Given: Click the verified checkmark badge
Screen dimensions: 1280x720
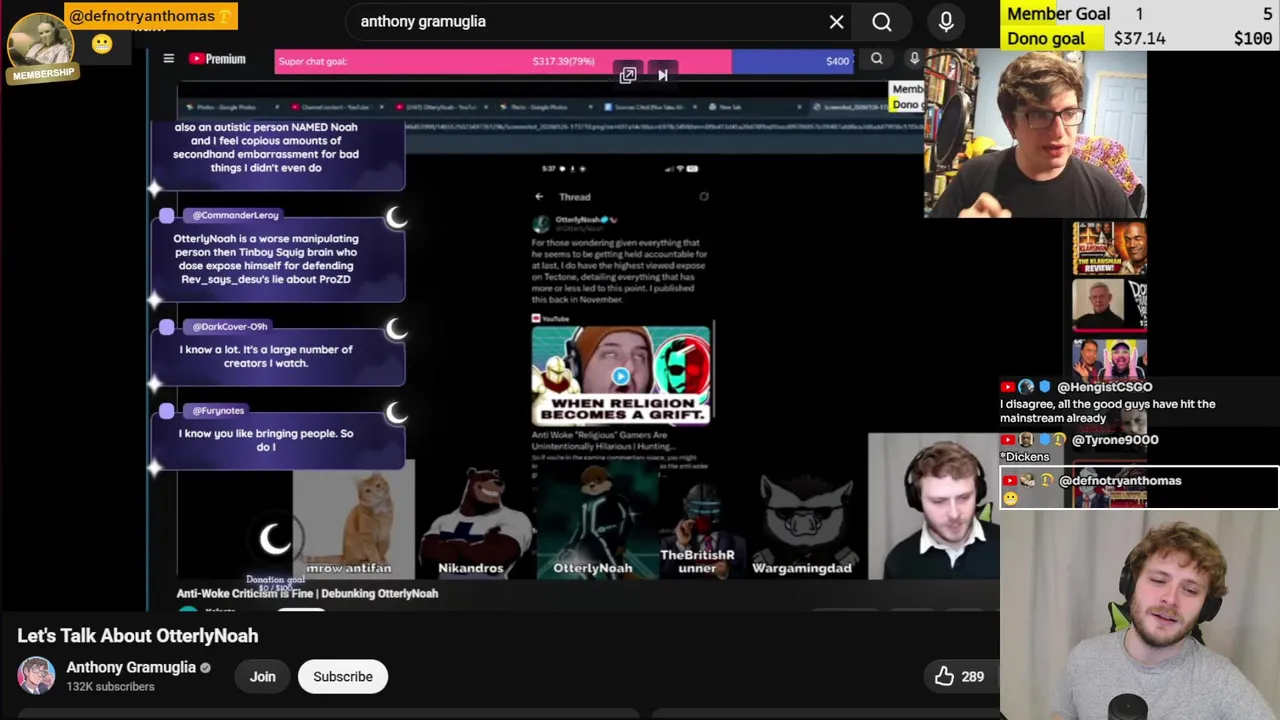Looking at the screenshot, I should (x=205, y=668).
